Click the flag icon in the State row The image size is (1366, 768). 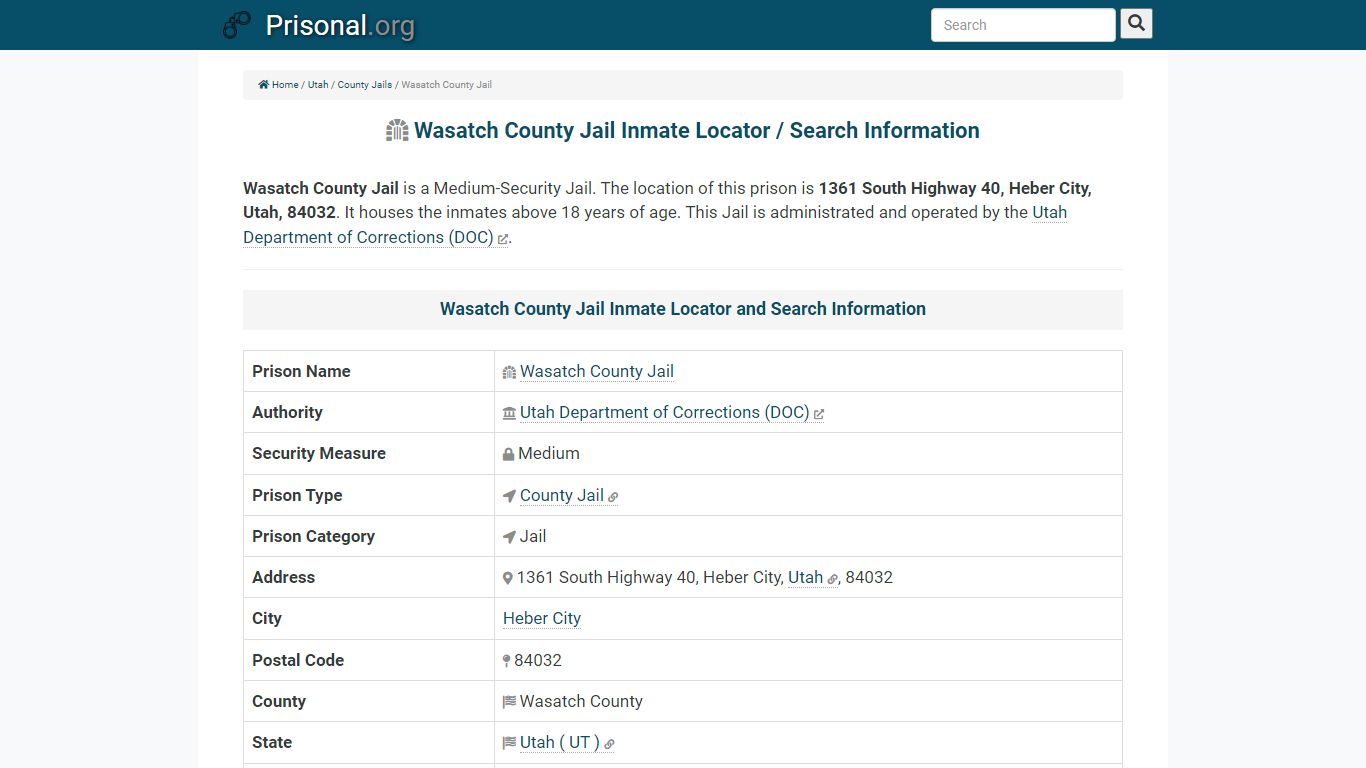(509, 743)
